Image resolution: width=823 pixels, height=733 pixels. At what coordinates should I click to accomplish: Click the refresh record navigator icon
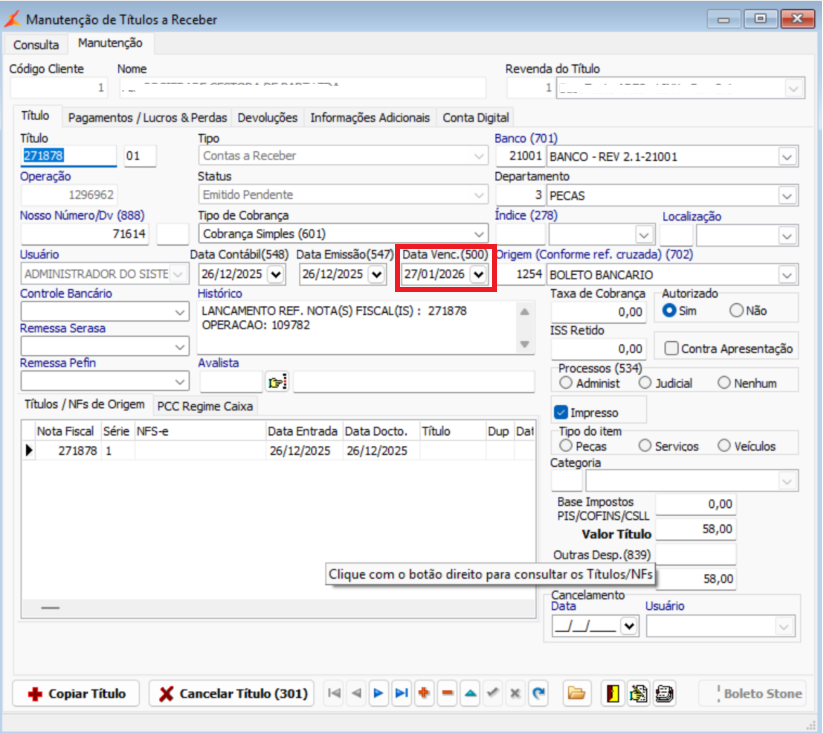pos(539,693)
